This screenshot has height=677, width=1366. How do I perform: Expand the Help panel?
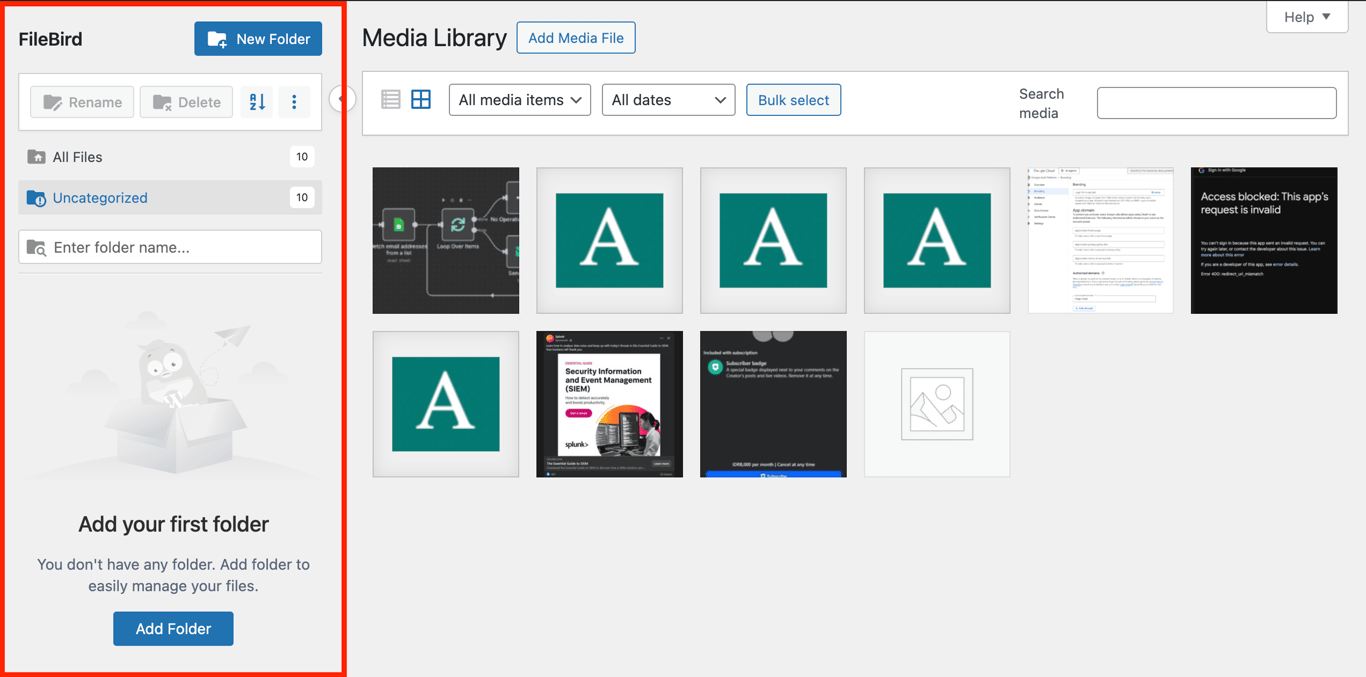click(x=1307, y=16)
